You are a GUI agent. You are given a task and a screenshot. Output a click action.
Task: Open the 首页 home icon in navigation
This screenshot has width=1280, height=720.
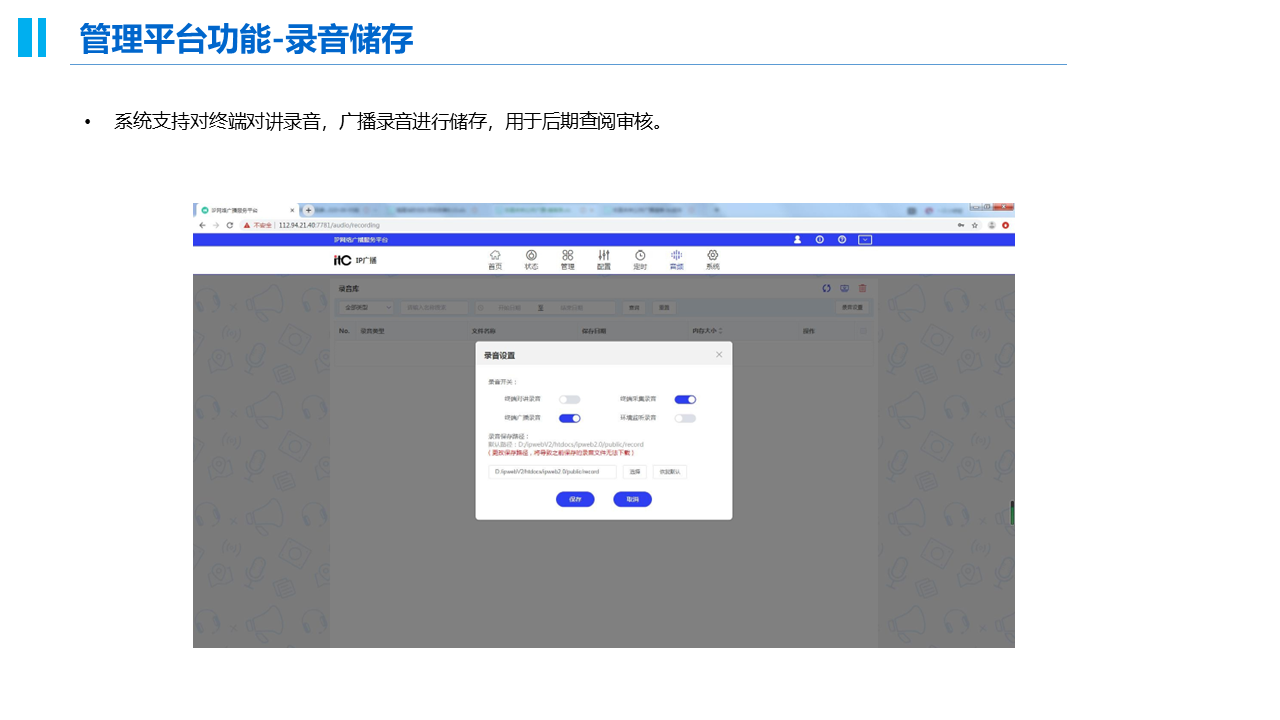point(495,259)
